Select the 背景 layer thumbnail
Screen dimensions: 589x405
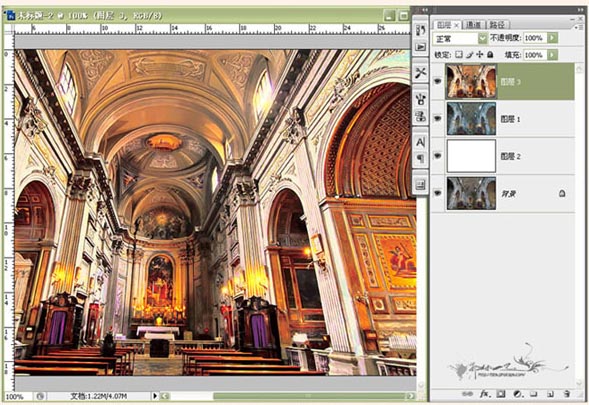tap(471, 193)
